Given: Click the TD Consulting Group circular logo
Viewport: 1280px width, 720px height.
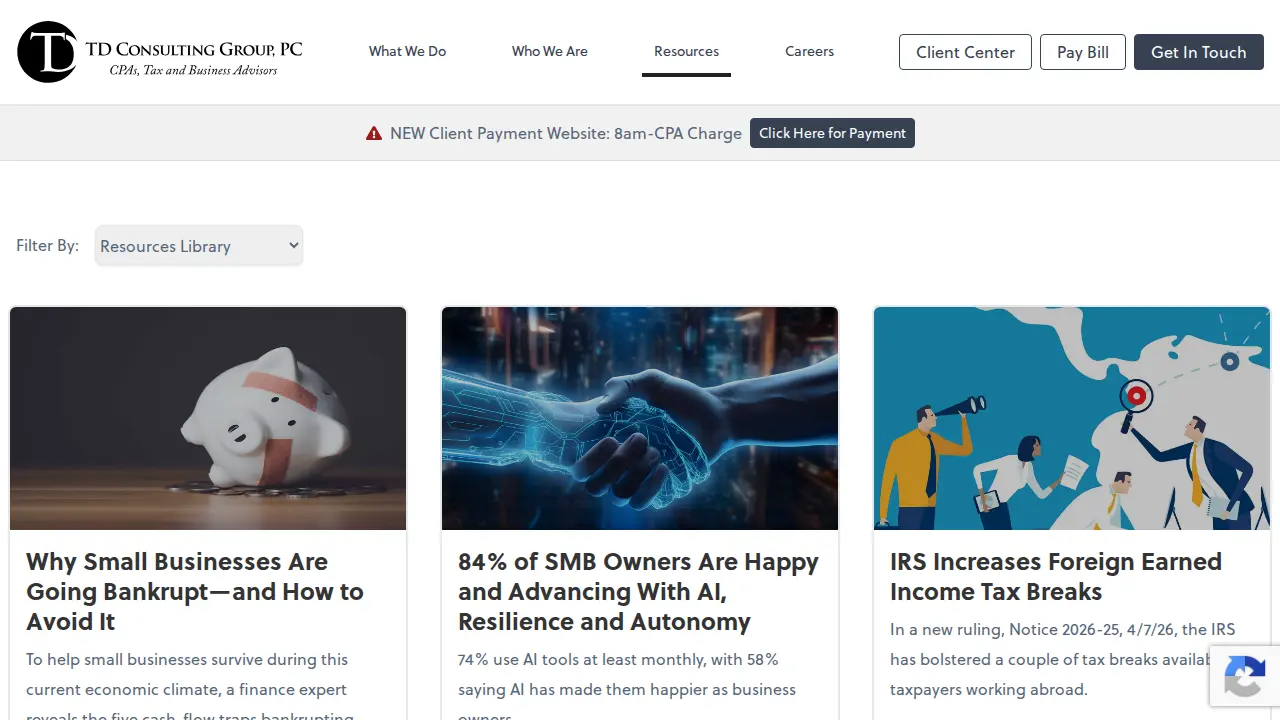Looking at the screenshot, I should [x=47, y=52].
